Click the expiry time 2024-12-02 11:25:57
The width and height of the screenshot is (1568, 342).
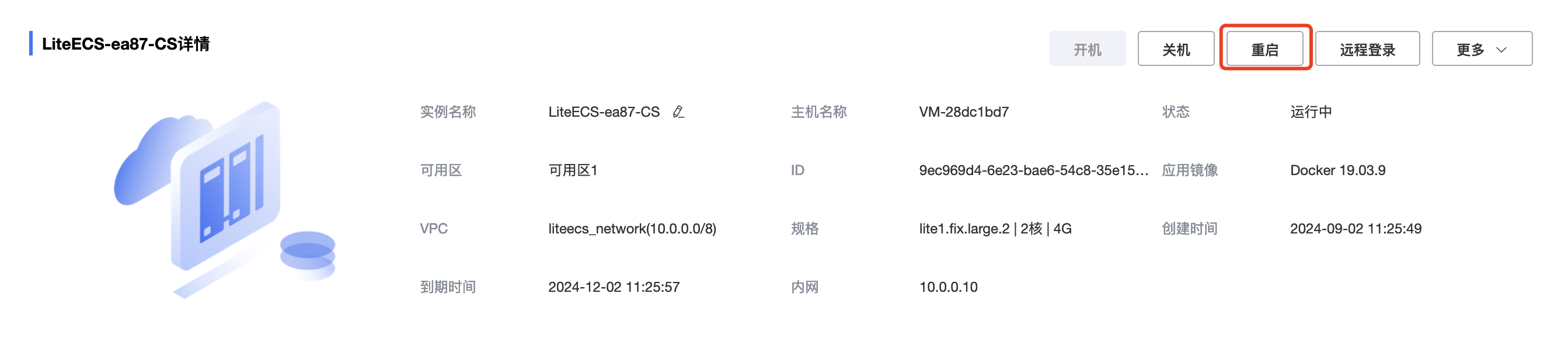tap(614, 287)
